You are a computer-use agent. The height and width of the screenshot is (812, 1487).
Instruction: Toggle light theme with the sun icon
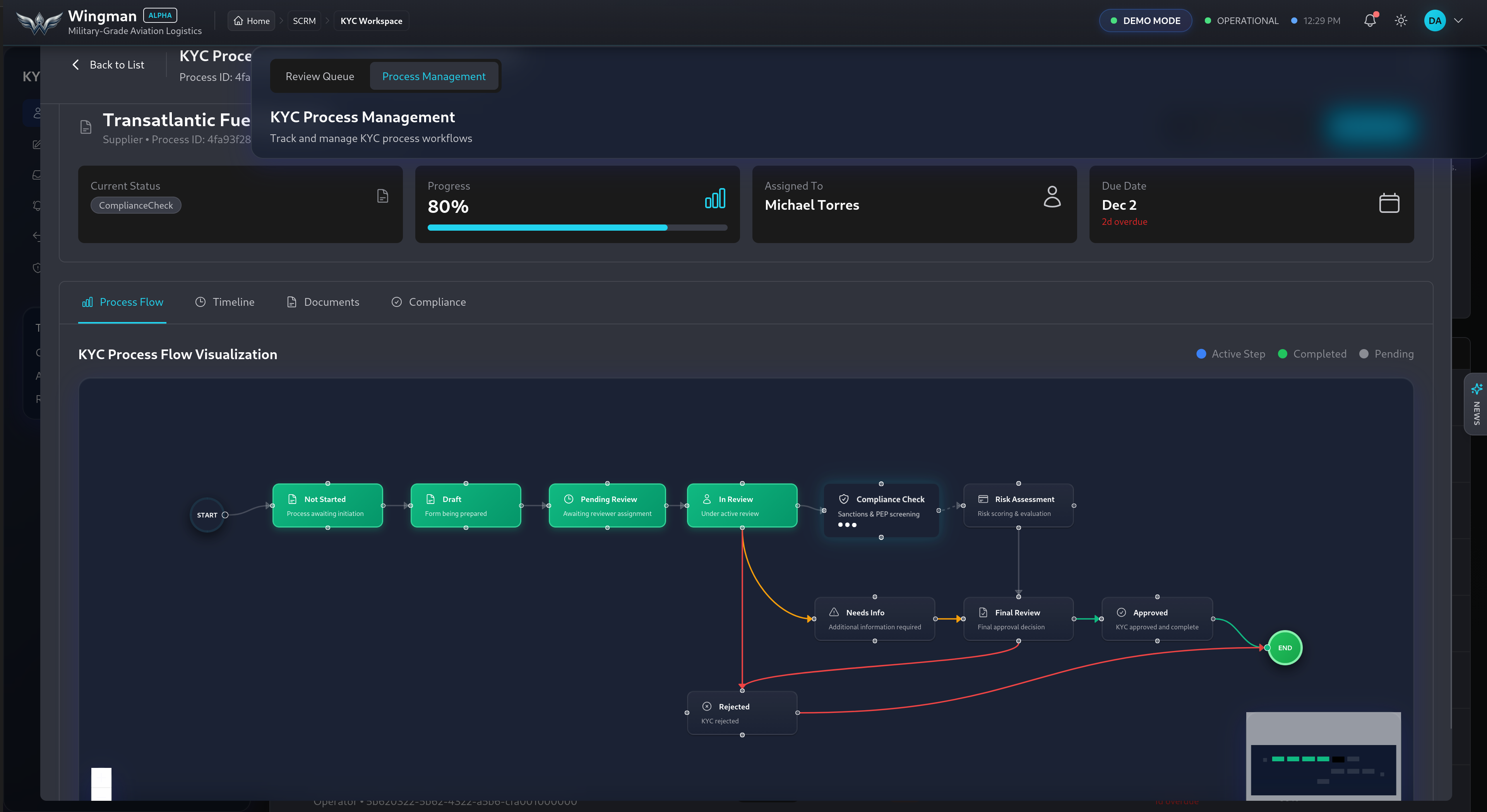(x=1401, y=20)
